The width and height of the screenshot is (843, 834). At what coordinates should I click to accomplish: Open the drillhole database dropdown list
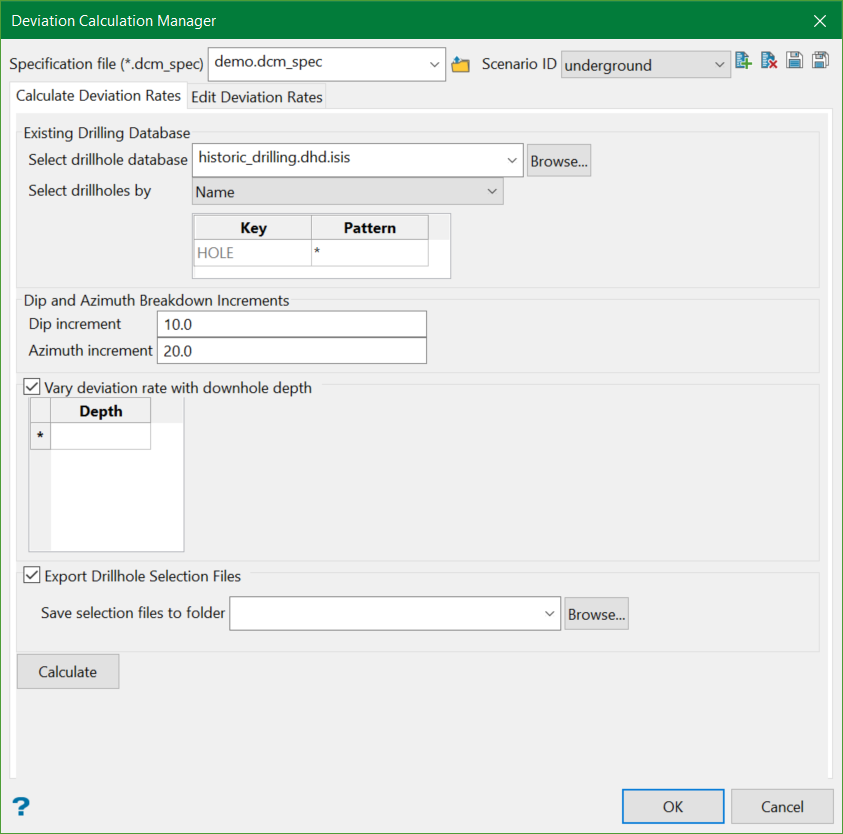click(512, 160)
